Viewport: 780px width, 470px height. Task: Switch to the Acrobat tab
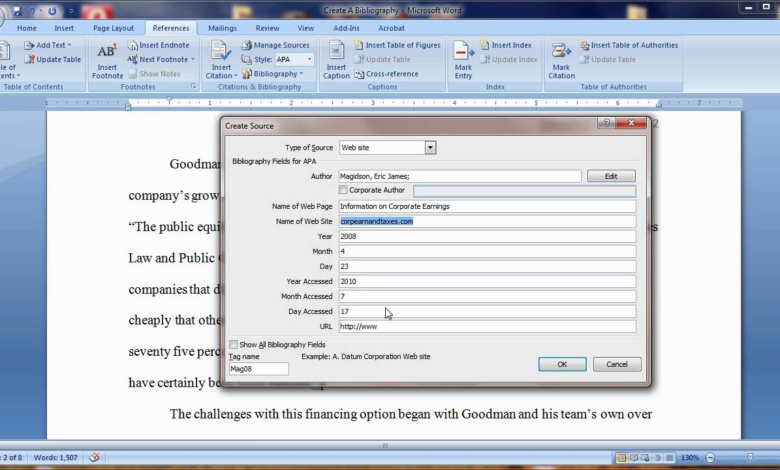point(391,28)
